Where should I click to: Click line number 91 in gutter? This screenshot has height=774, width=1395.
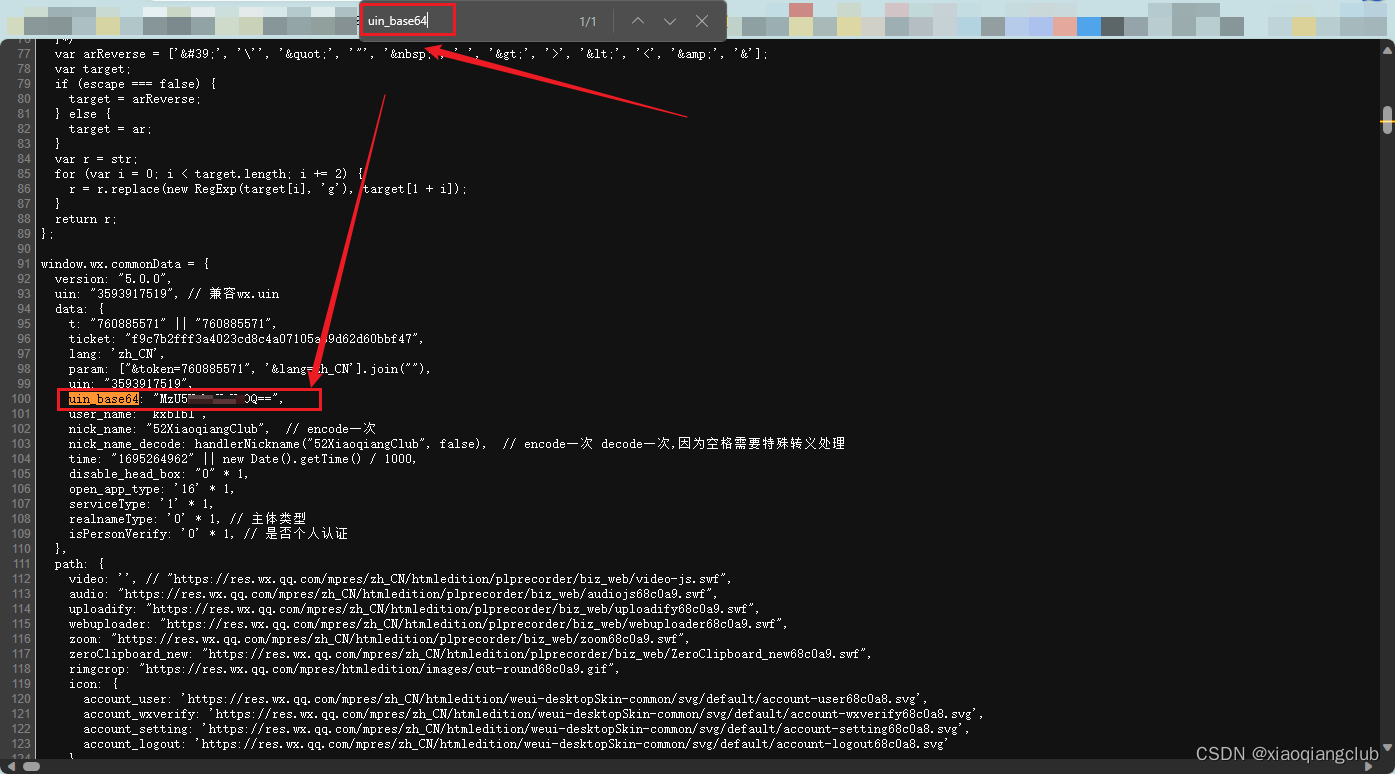[24, 264]
